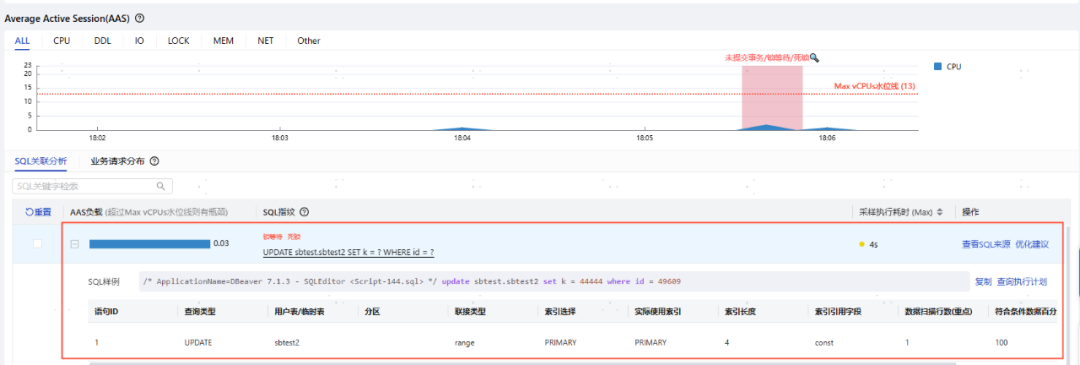Collapse the UPDATE sbtest.sbtest2 row details
The image size is (1080, 365).
[74, 244]
